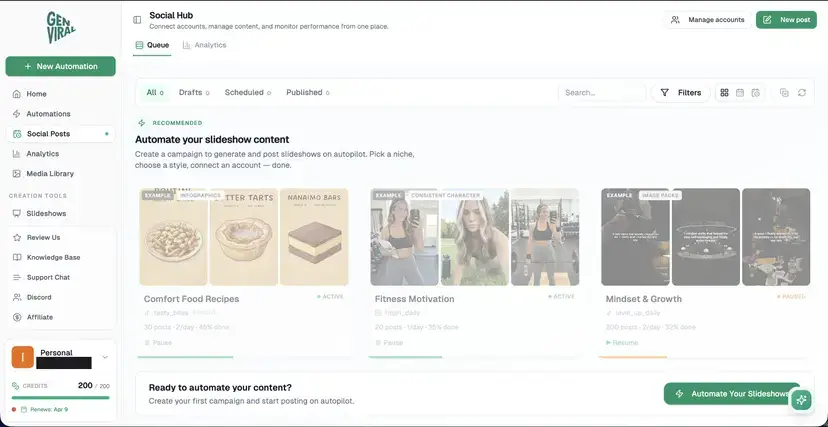Open the Discord link
The width and height of the screenshot is (828, 427).
coord(39,298)
